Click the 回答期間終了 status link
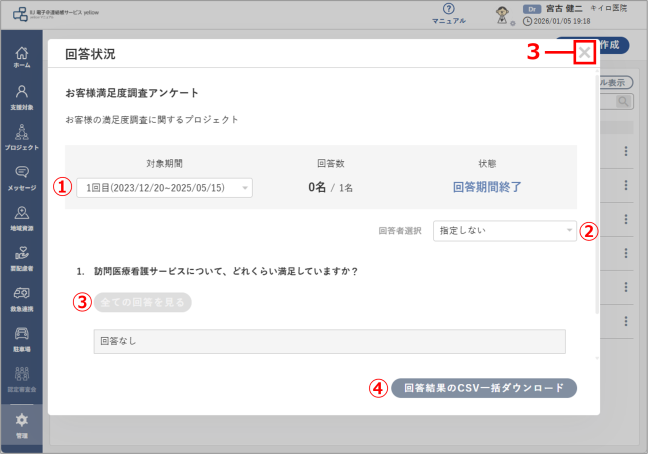The height and width of the screenshot is (454, 648). (x=487, y=187)
